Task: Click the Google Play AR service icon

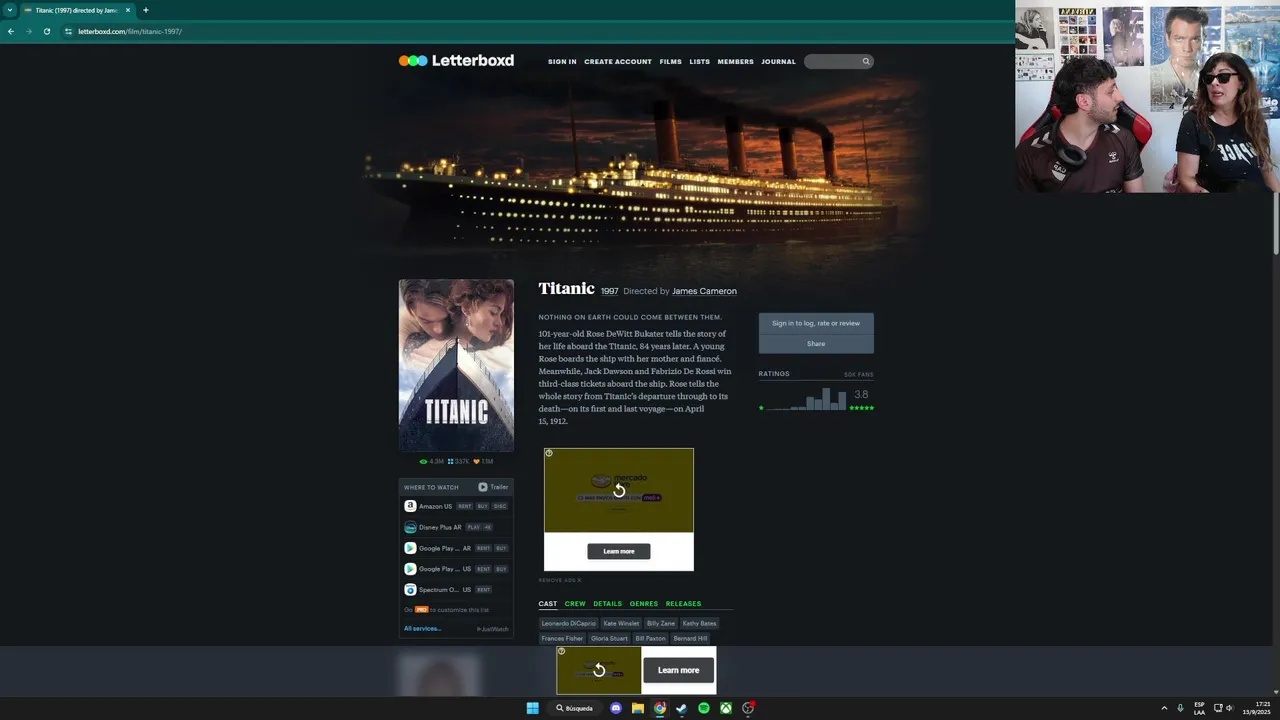Action: 410,548
